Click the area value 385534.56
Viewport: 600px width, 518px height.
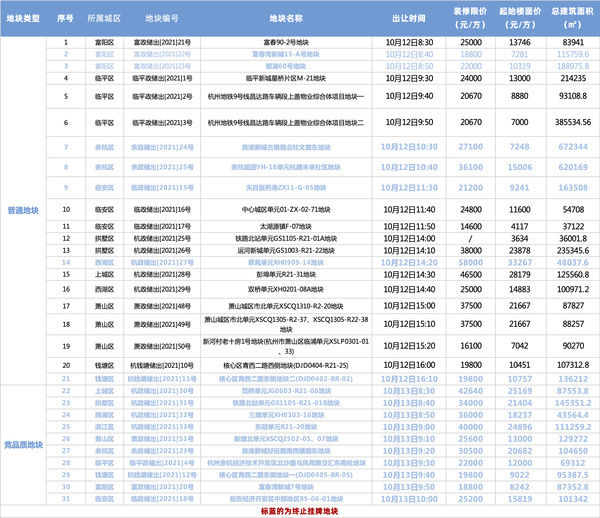(x=573, y=122)
